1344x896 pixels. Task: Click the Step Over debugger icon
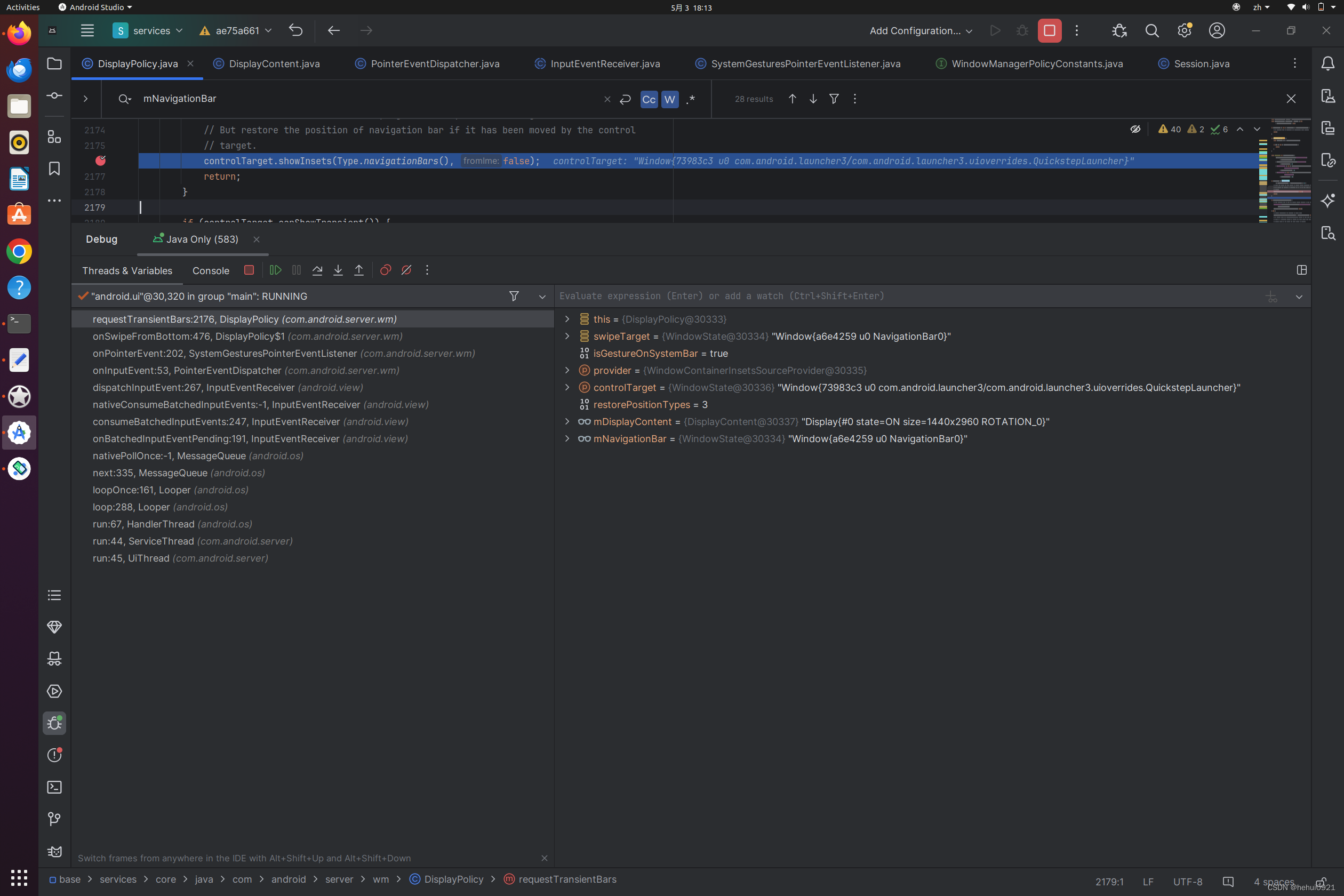point(317,270)
